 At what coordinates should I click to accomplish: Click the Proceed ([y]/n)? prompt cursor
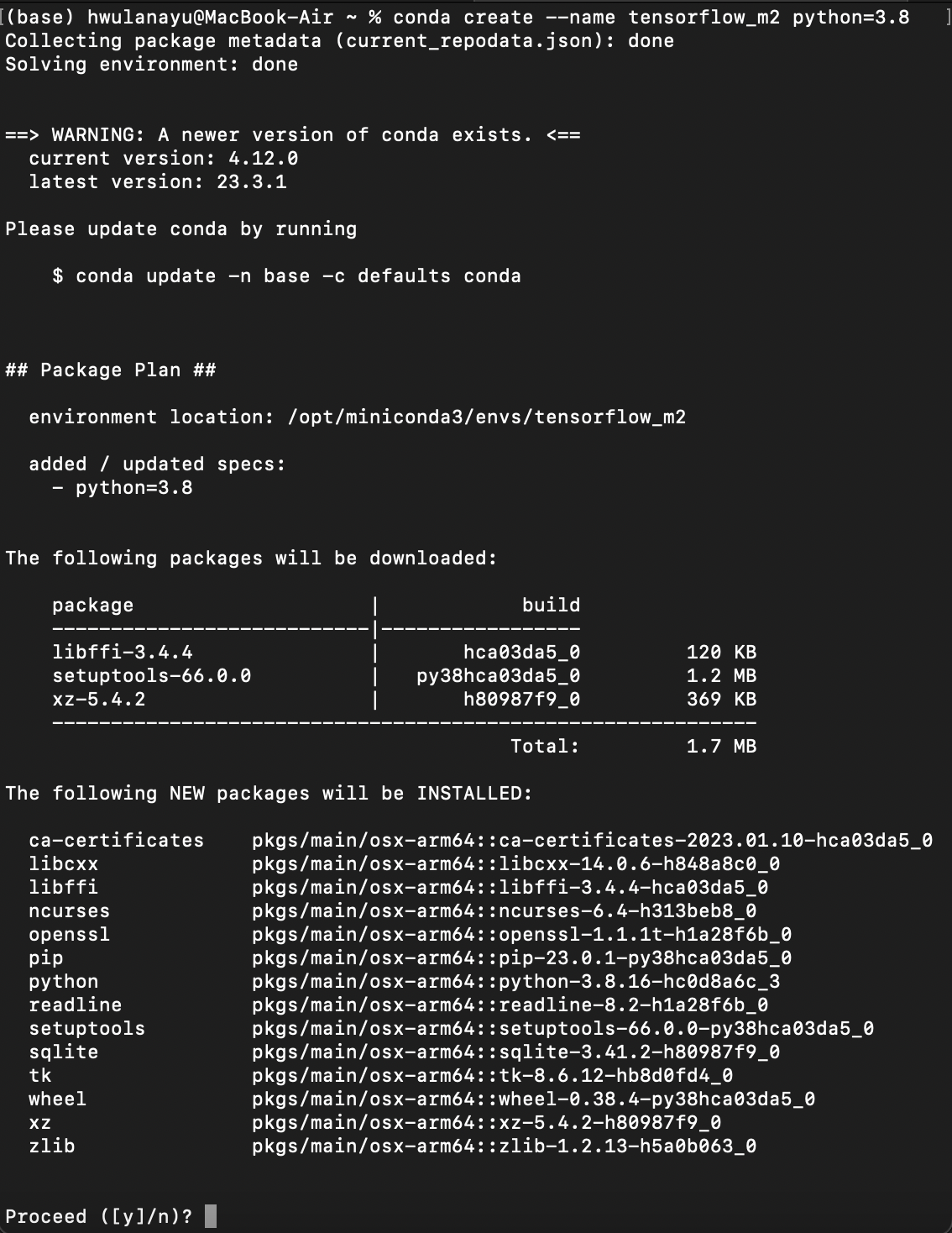(211, 1216)
